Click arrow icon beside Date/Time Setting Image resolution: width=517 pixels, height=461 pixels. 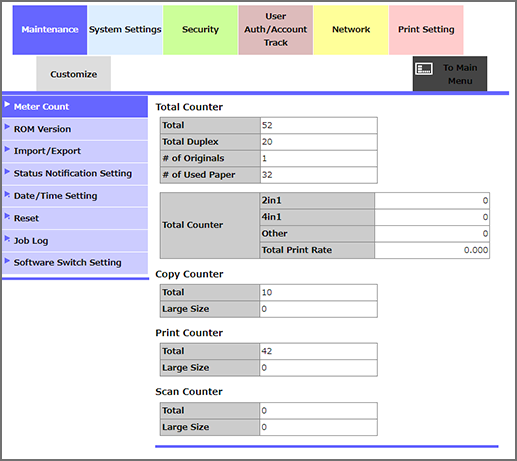(x=7, y=194)
